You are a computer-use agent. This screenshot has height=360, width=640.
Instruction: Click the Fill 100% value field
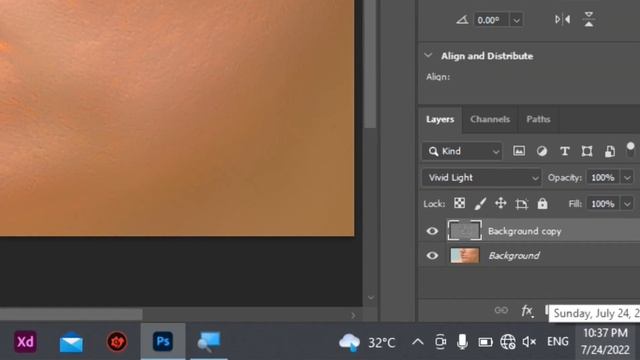point(603,204)
